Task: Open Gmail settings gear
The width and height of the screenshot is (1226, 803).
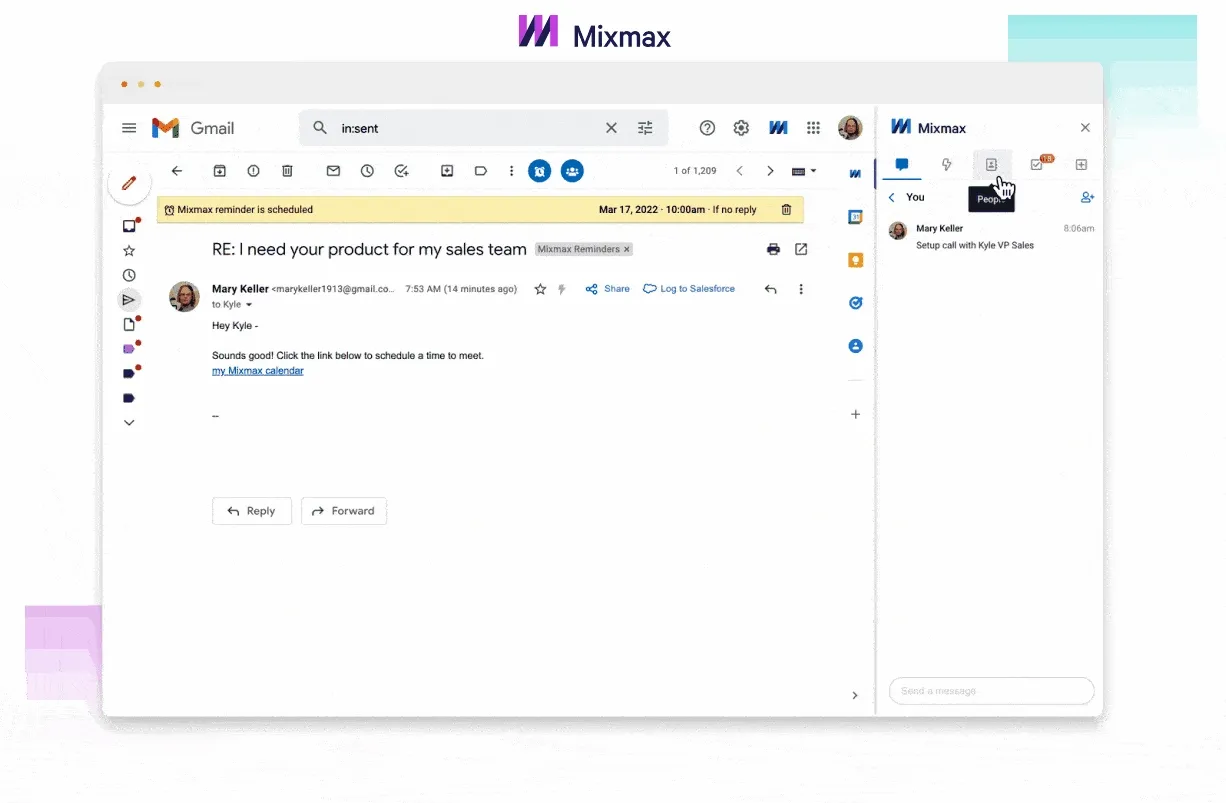Action: click(x=741, y=128)
